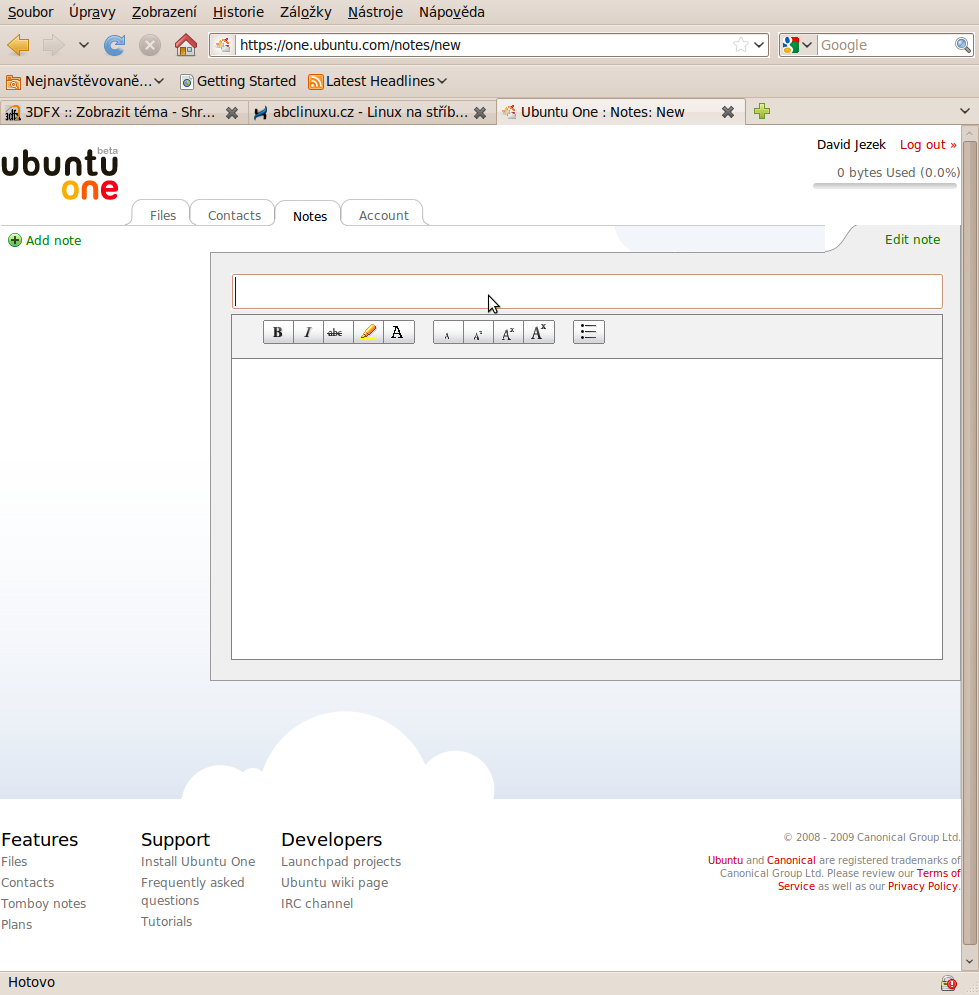
Task: Set smallest font size button
Action: click(448, 333)
